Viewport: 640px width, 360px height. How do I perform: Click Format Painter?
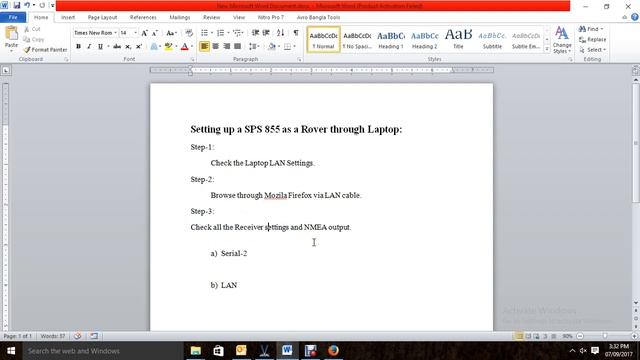(x=45, y=49)
